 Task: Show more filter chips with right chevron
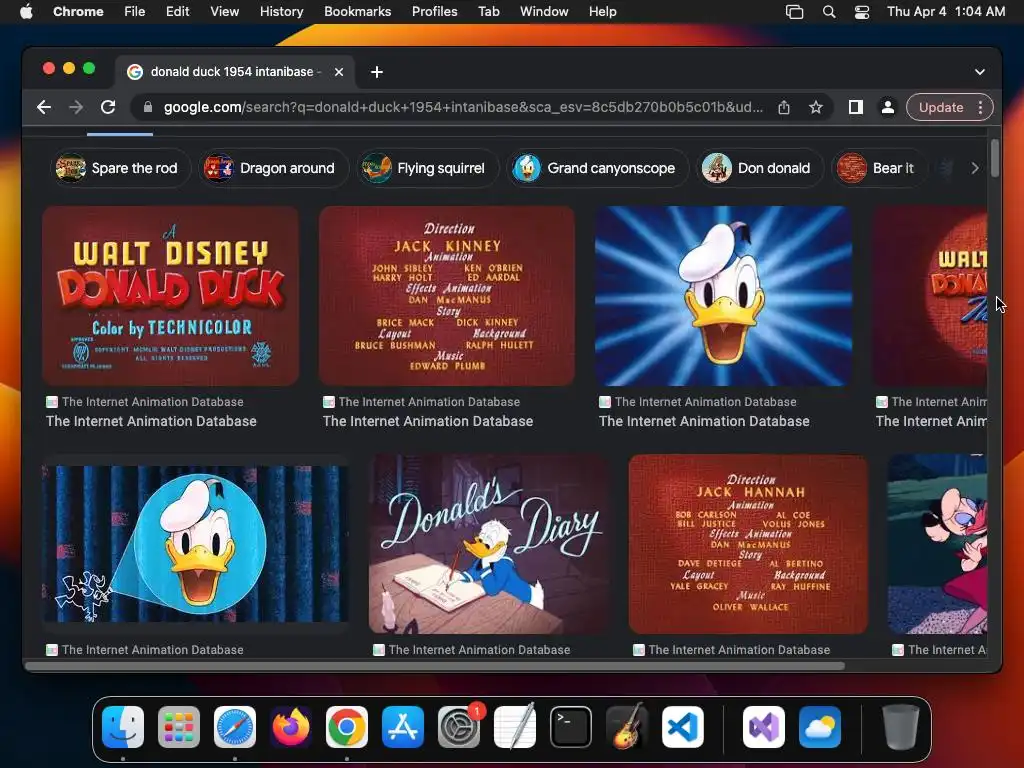click(x=974, y=168)
